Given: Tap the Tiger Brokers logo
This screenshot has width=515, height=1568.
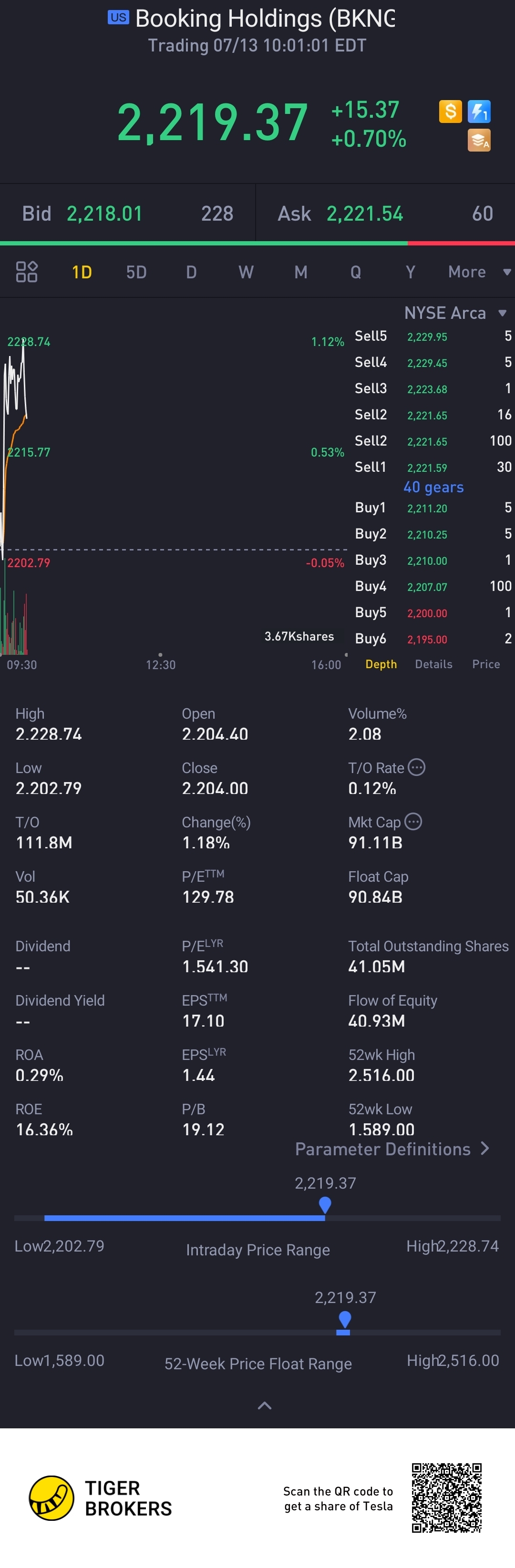Looking at the screenshot, I should tap(101, 1498).
